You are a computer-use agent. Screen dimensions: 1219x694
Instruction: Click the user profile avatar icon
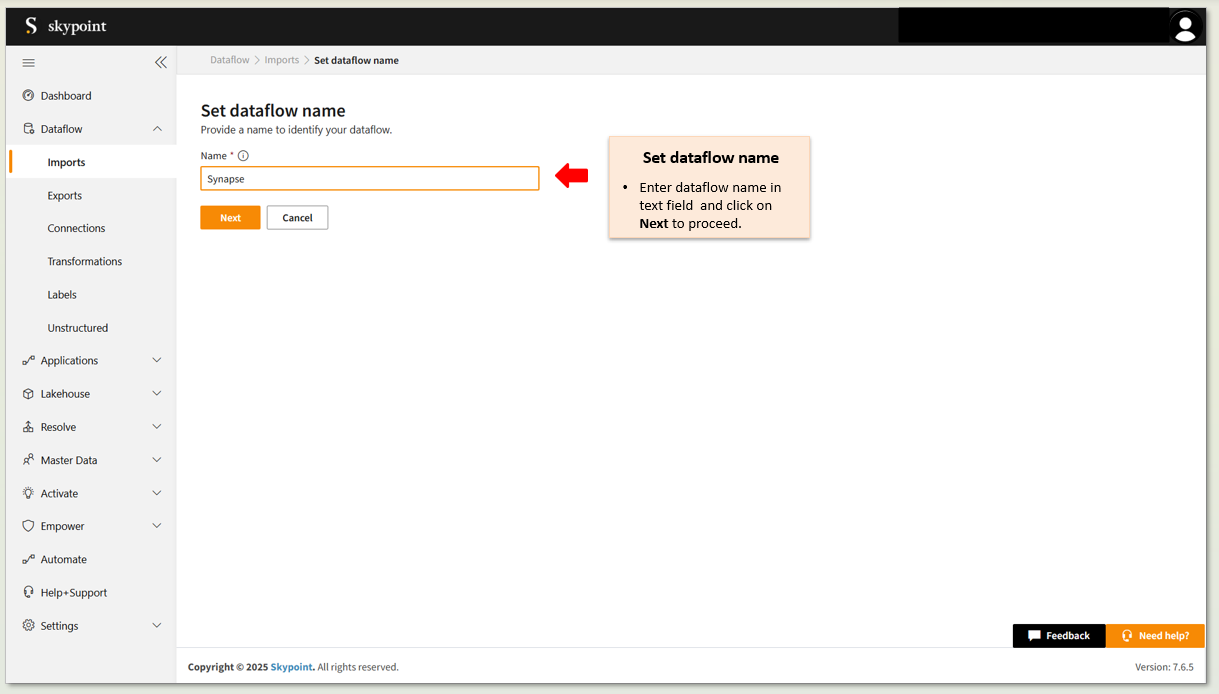pos(1185,27)
